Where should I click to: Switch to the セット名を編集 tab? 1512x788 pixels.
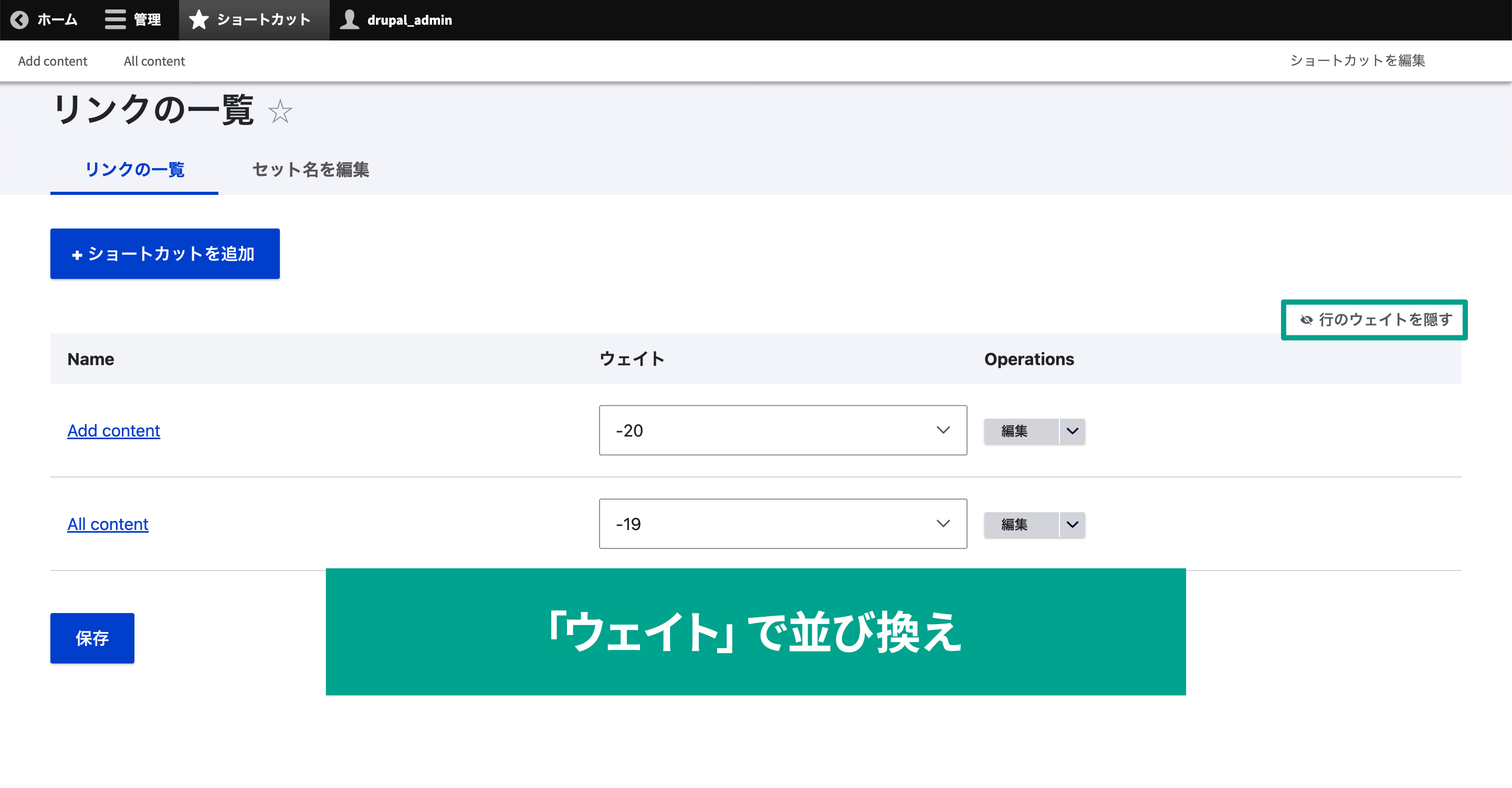[310, 169]
